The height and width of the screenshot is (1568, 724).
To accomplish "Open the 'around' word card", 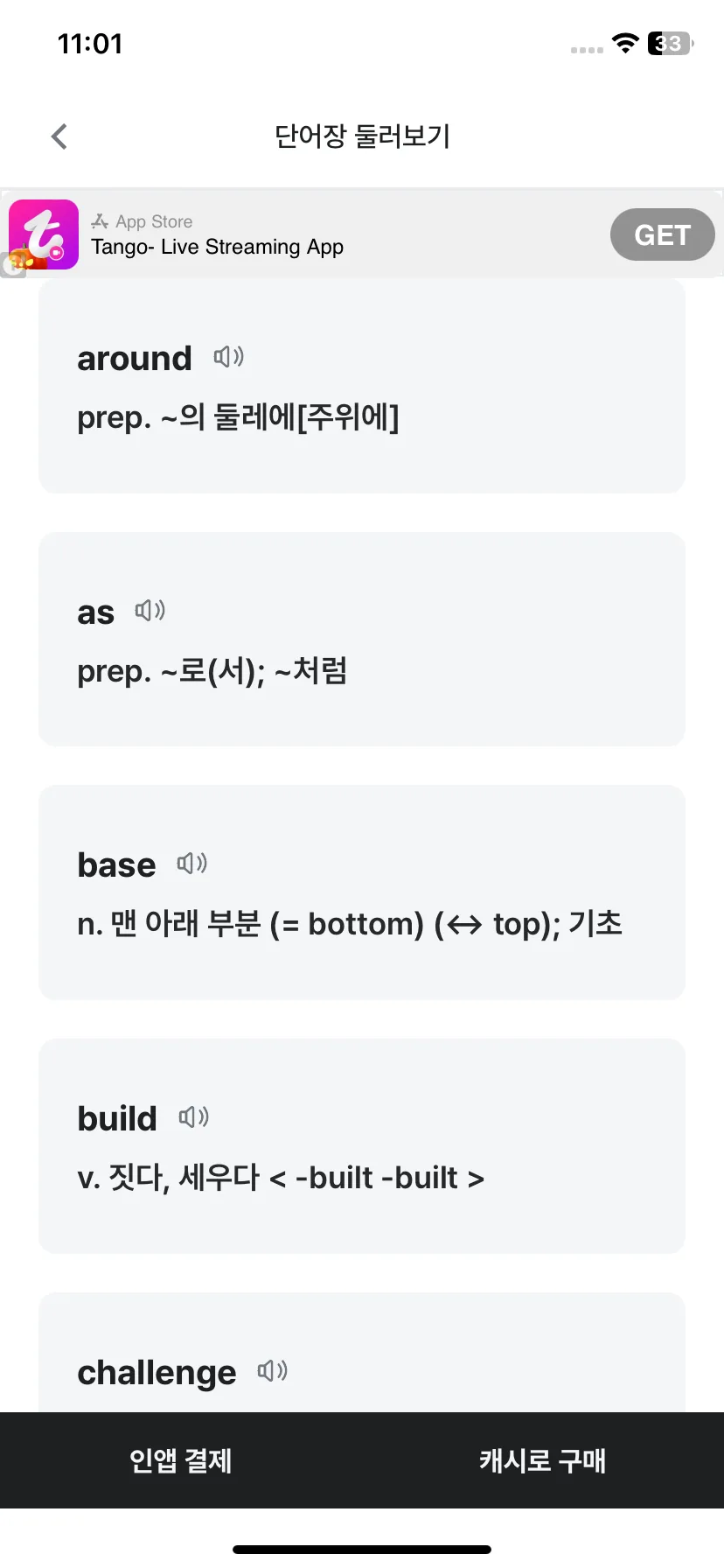I will 362,386.
